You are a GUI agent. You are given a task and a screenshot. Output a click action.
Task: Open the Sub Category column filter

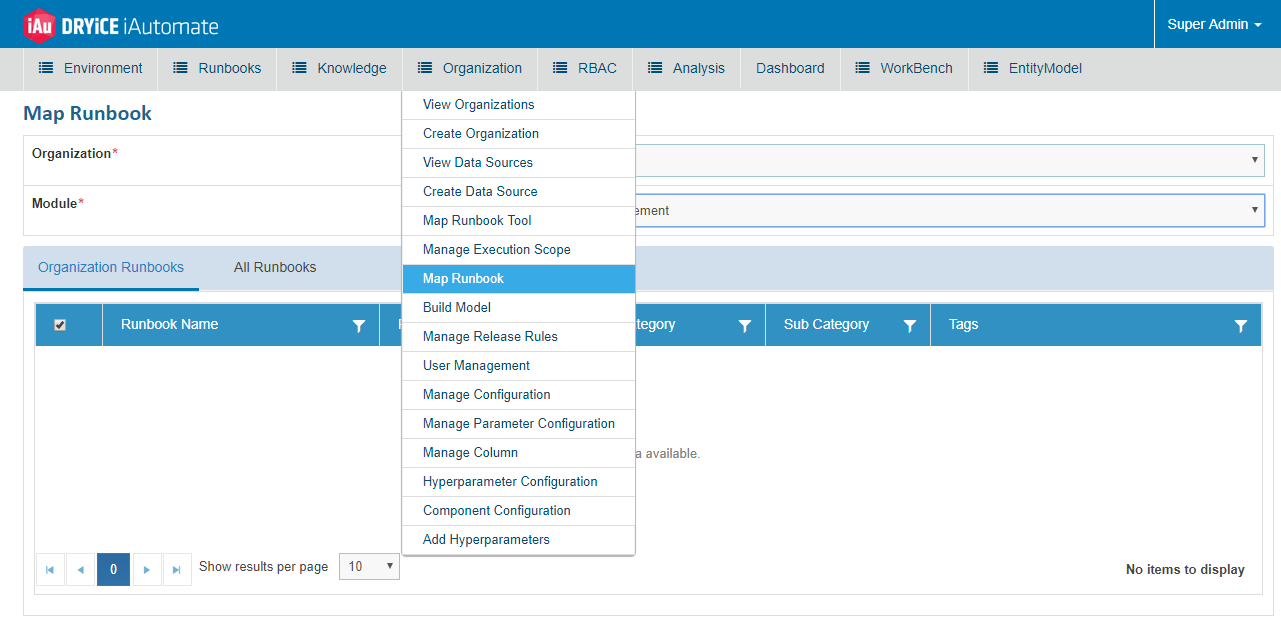(910, 326)
